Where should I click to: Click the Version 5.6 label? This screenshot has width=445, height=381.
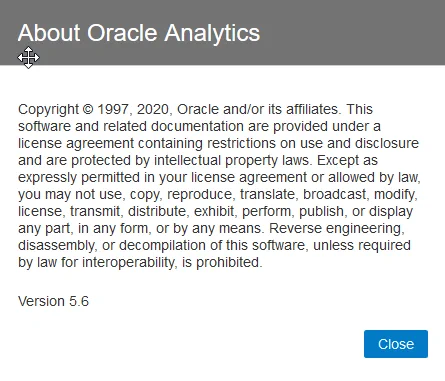coord(53,301)
